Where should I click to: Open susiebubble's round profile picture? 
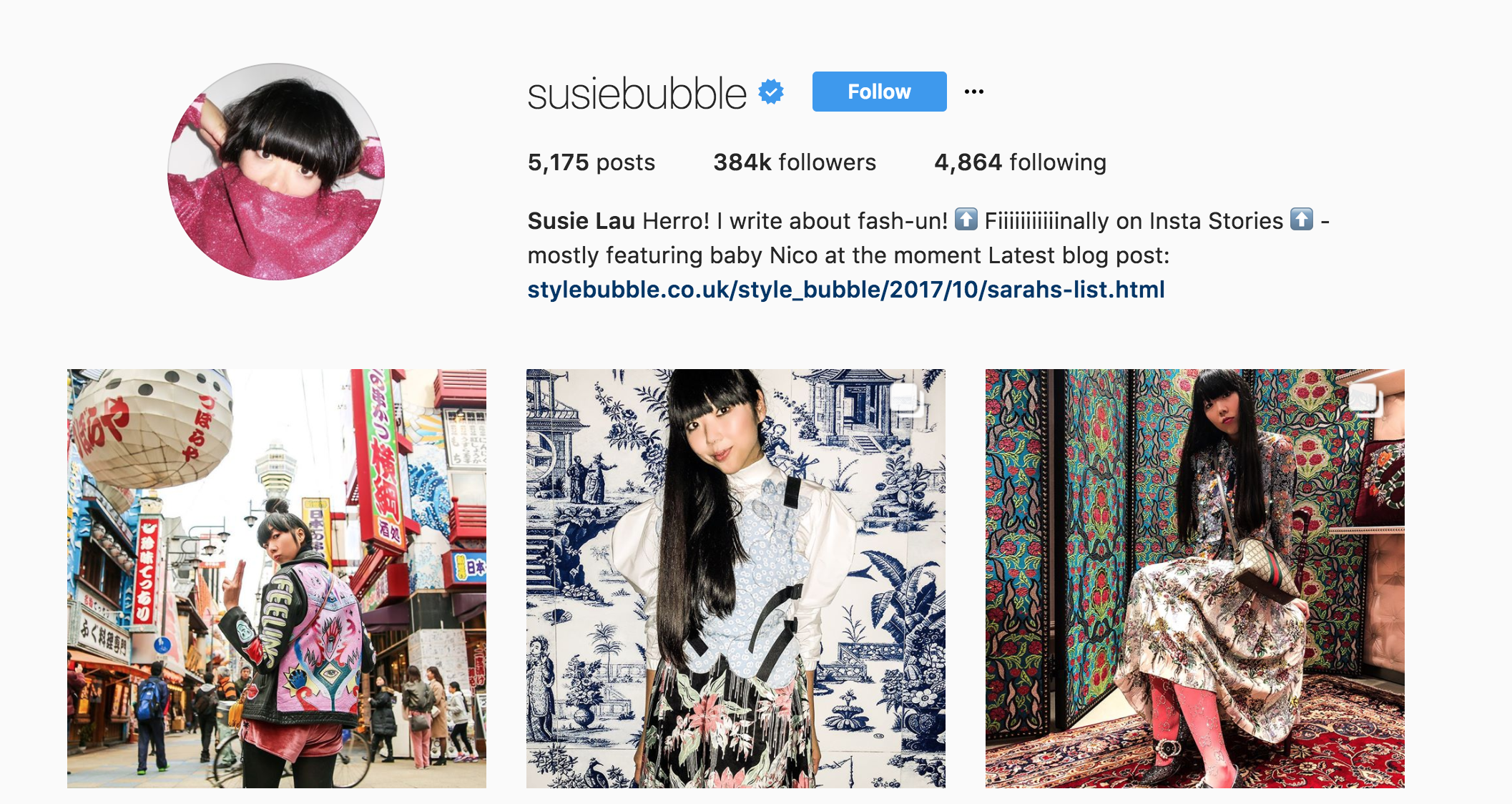[x=276, y=172]
